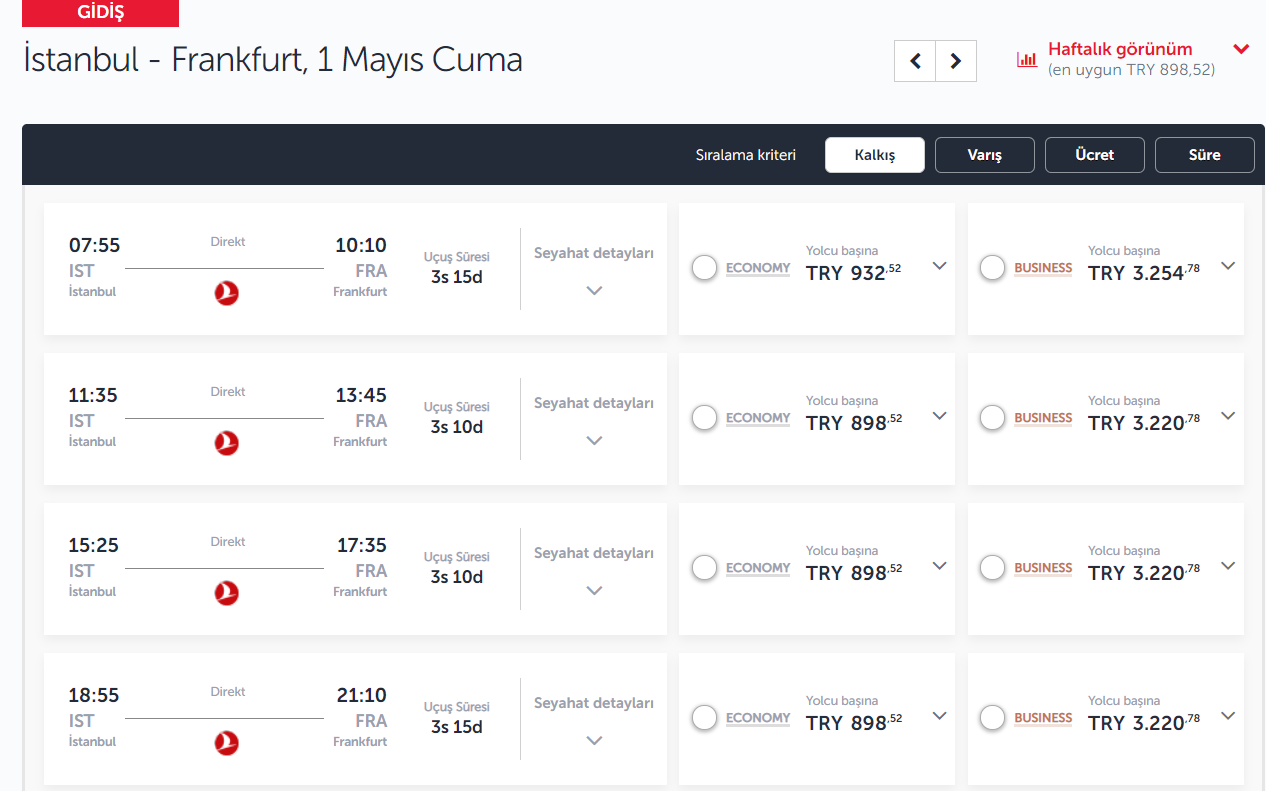The width and height of the screenshot is (1266, 791).
Task: Click Turkish Airlines logo on 15:25 flight
Action: (227, 593)
